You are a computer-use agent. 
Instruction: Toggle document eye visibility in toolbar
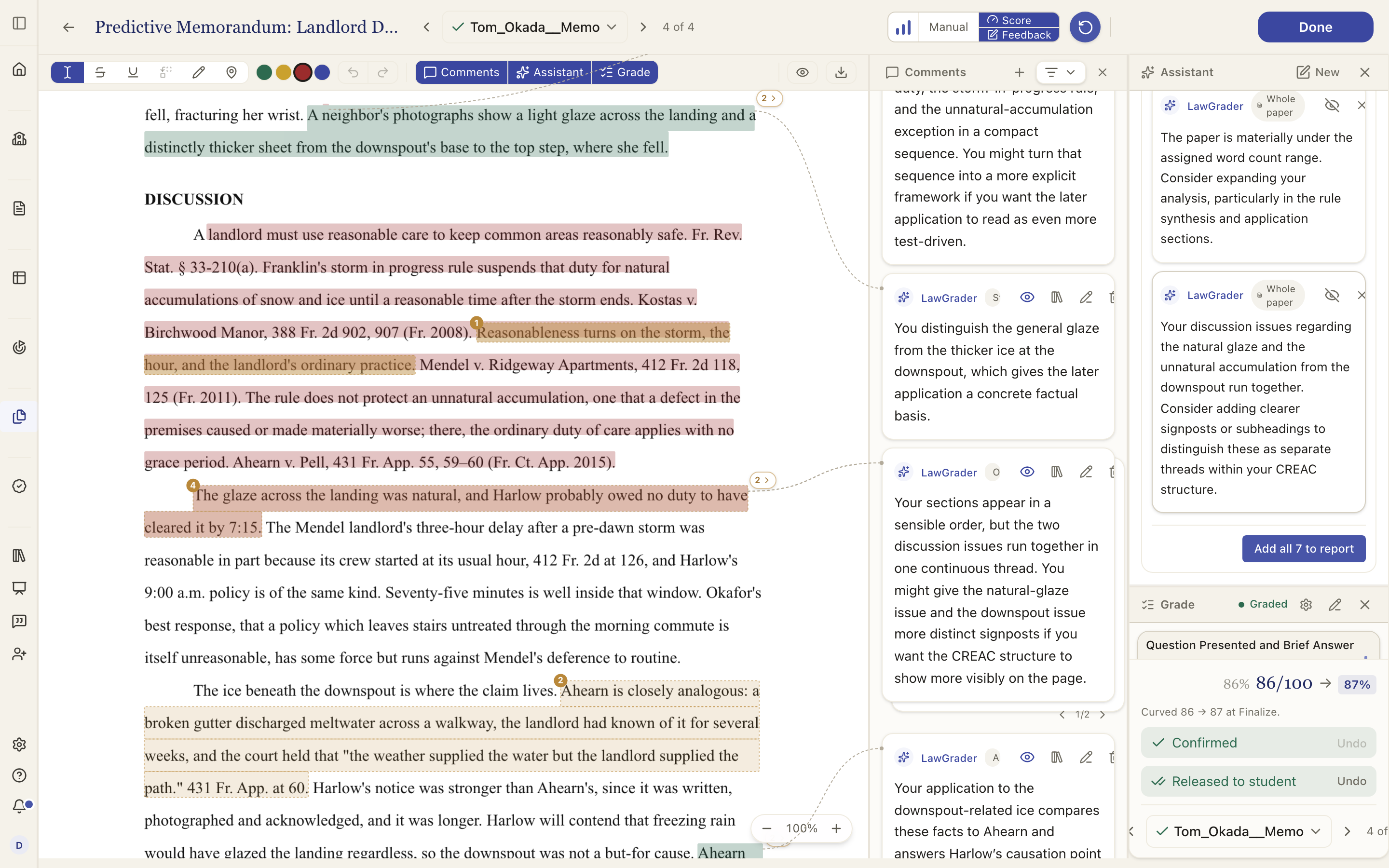click(x=803, y=72)
